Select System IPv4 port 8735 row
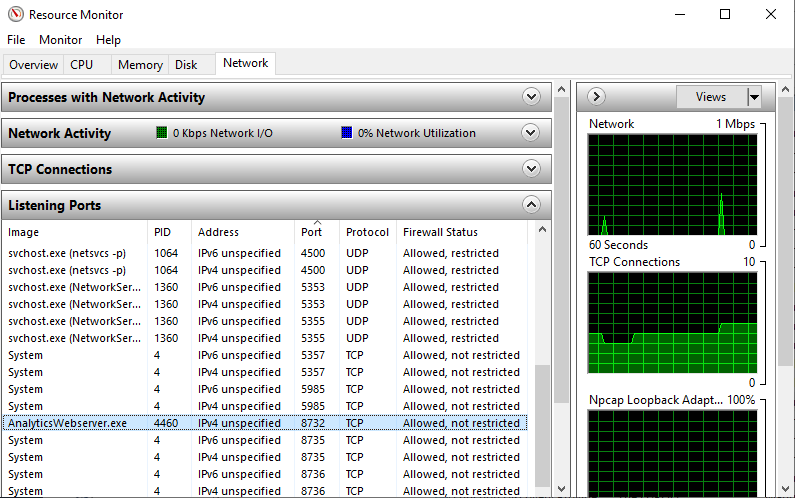 point(265,457)
